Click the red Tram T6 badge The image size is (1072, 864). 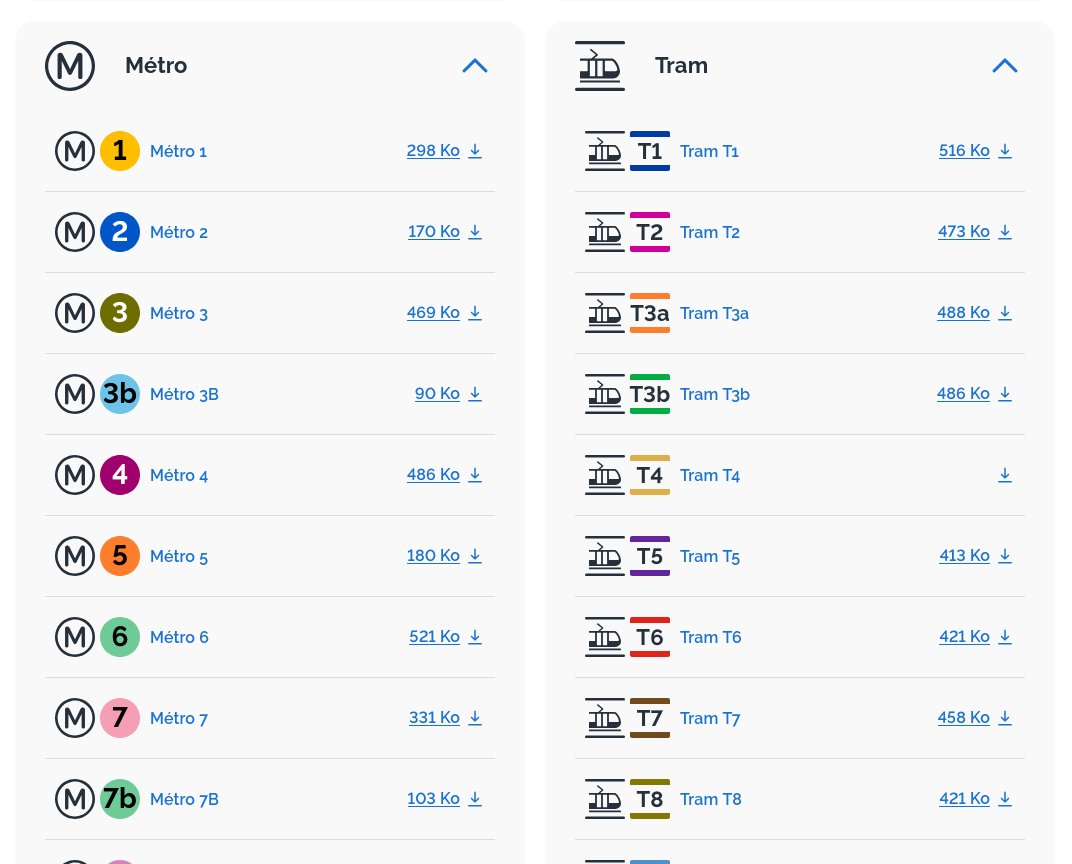[x=649, y=637]
